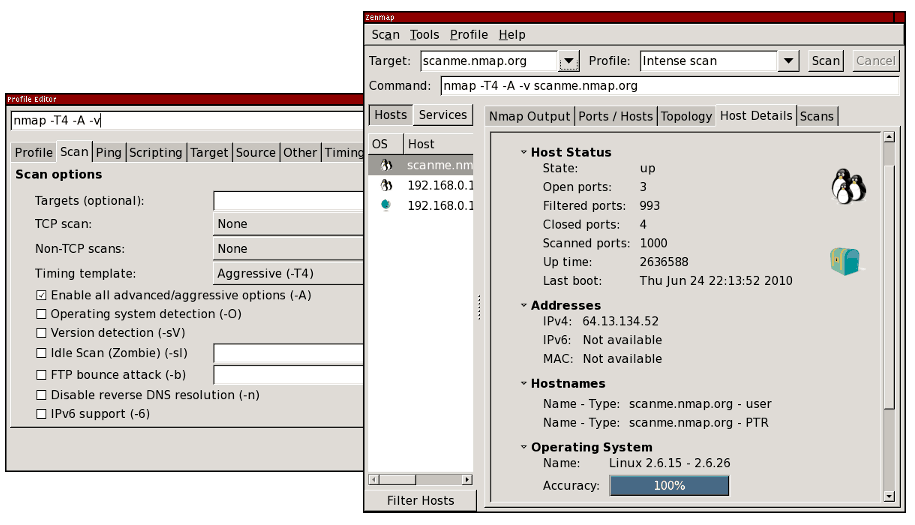This screenshot has width=915, height=525.
Task: Click the Target field with scanme.nmap.org
Action: point(489,61)
